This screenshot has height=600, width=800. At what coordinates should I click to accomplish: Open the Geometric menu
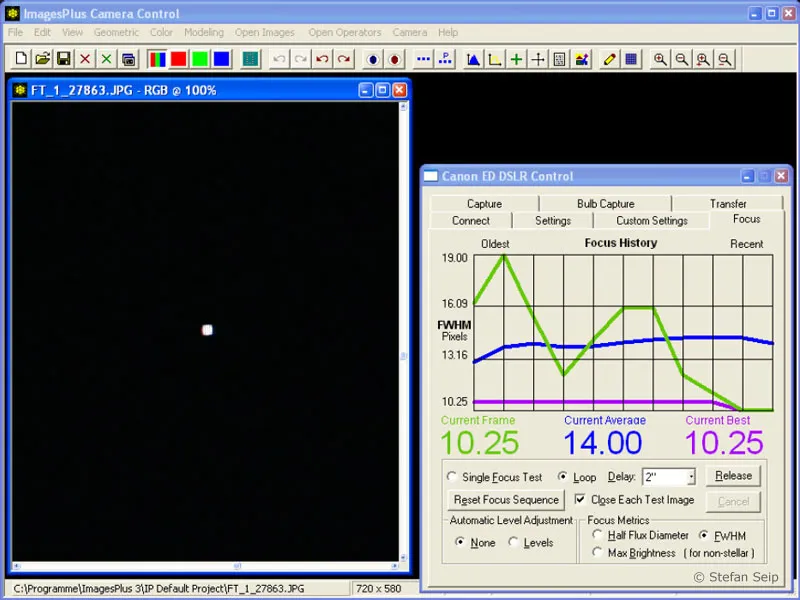pyautogui.click(x=116, y=32)
